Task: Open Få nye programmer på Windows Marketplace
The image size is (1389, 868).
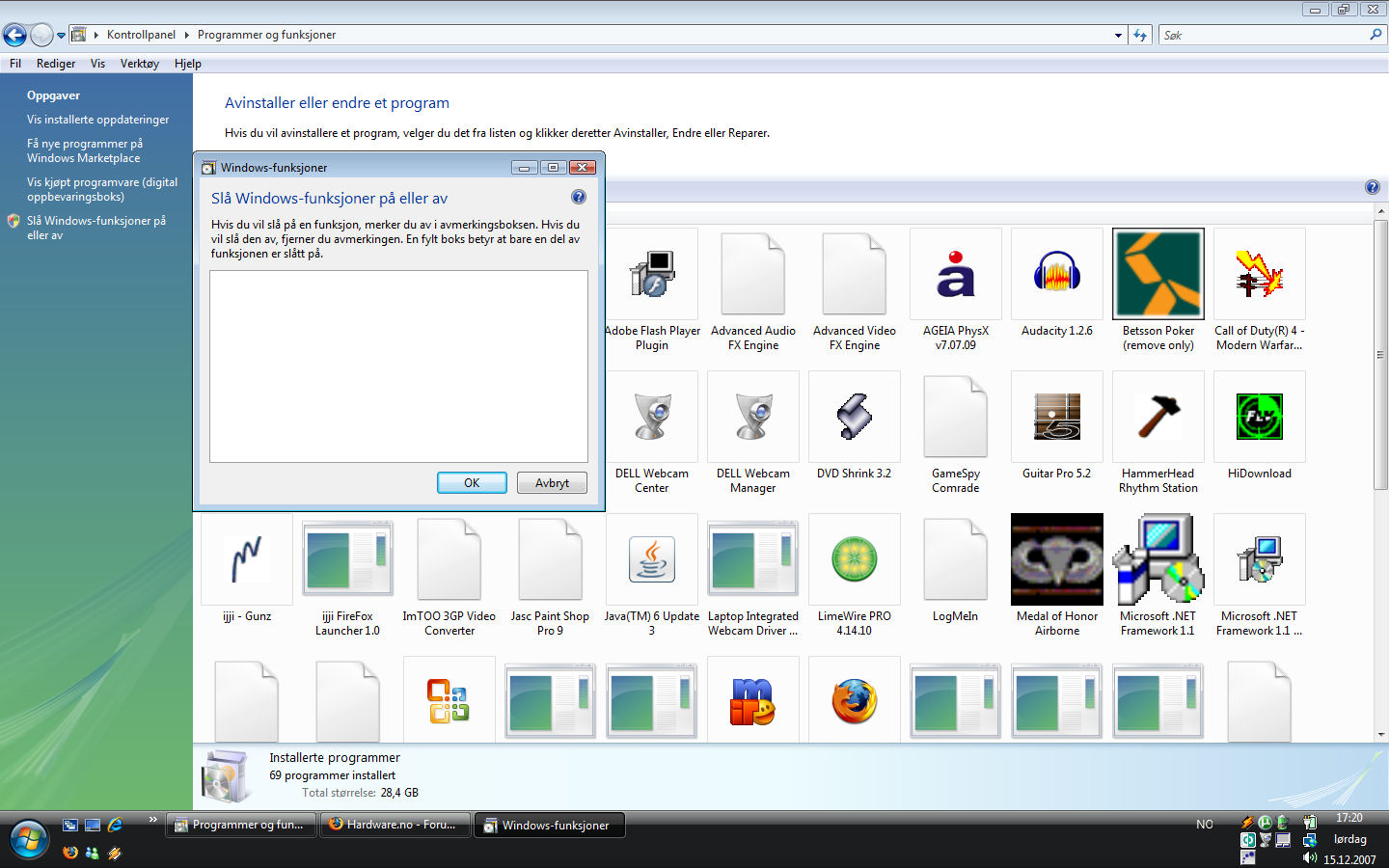Action: click(85, 150)
